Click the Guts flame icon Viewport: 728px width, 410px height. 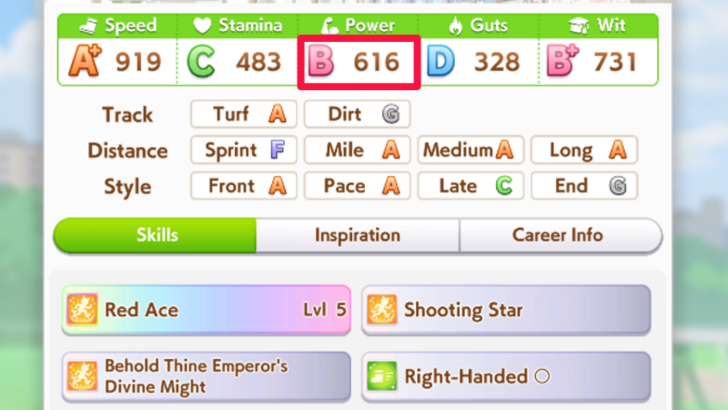456,26
